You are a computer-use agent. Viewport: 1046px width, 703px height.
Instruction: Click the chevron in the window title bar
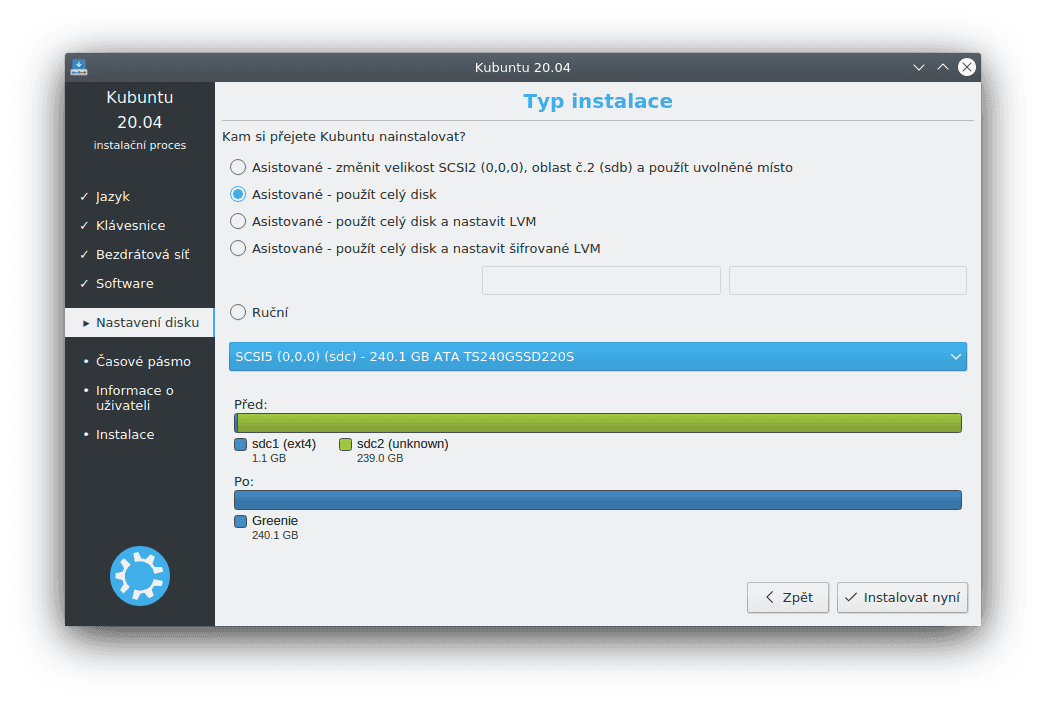pyautogui.click(x=918, y=67)
